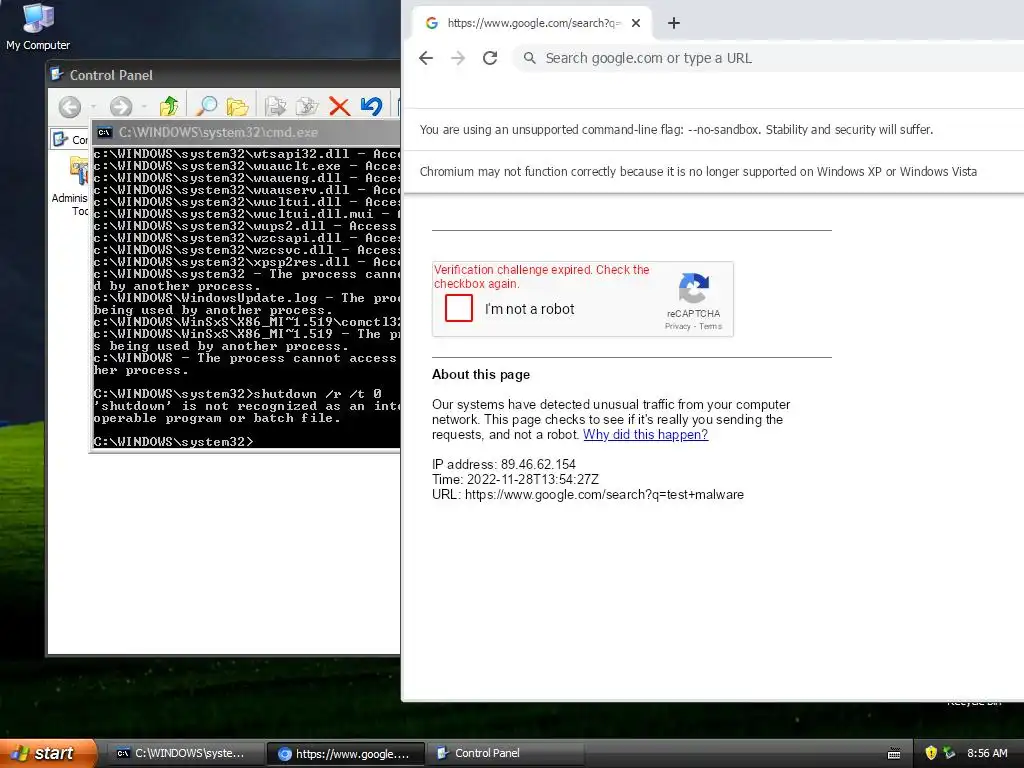The height and width of the screenshot is (768, 1024).
Task: Click the Time 2022-11-28T13:54:27Z text
Action: coord(515,479)
